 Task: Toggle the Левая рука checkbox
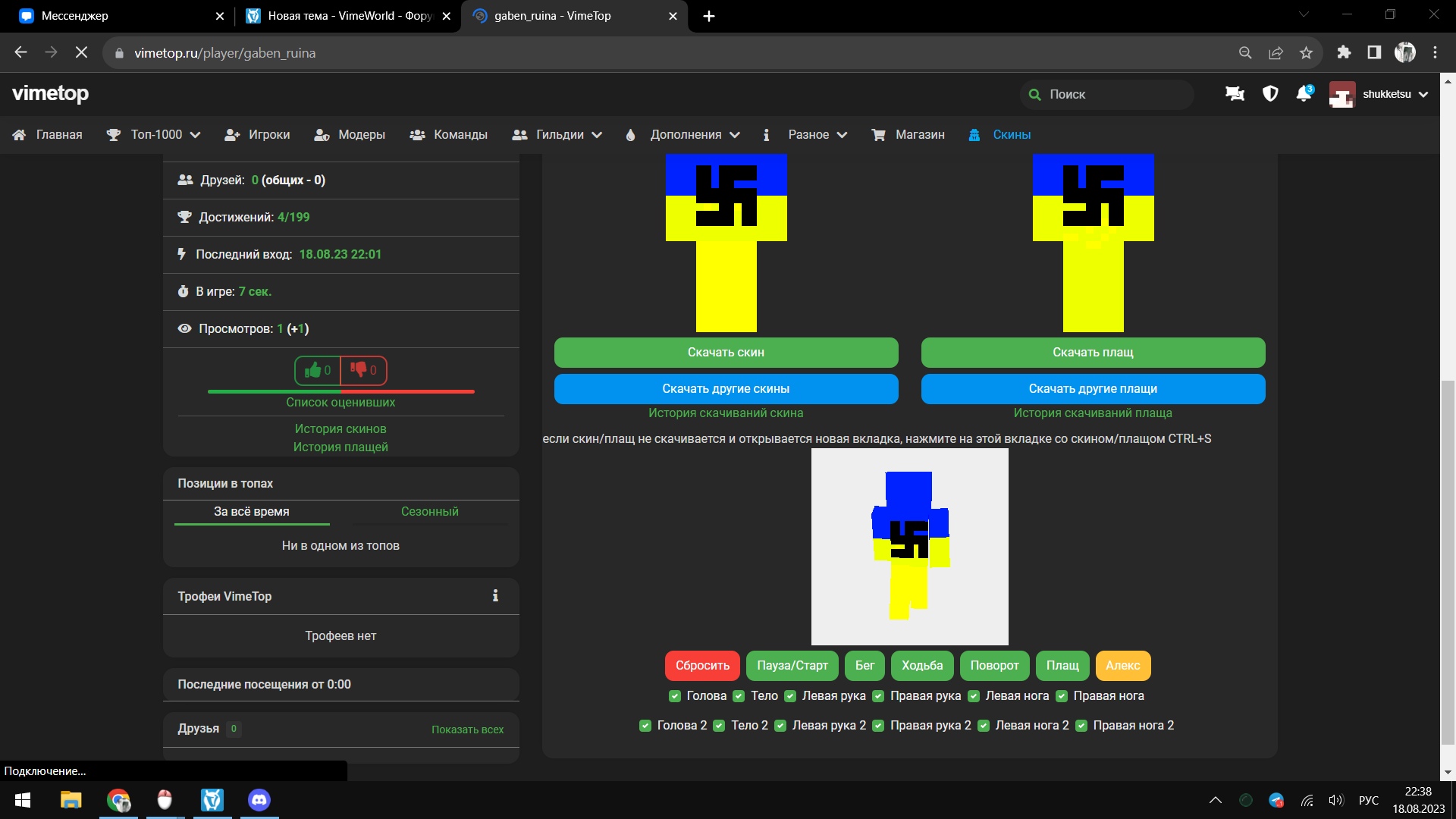pyautogui.click(x=790, y=696)
